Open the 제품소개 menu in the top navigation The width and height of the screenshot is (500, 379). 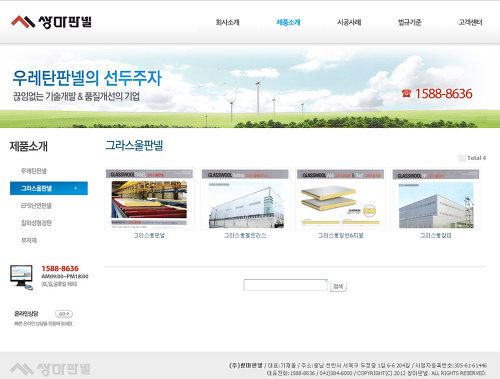pos(288,22)
